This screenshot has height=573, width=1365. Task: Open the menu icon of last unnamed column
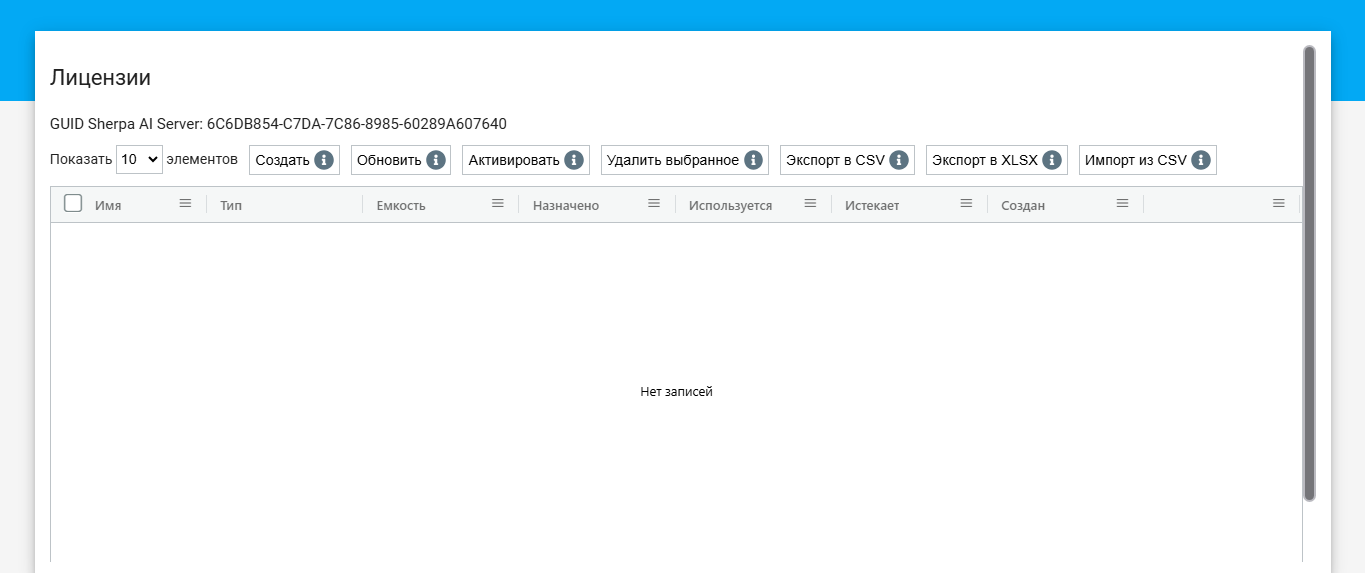1278,203
